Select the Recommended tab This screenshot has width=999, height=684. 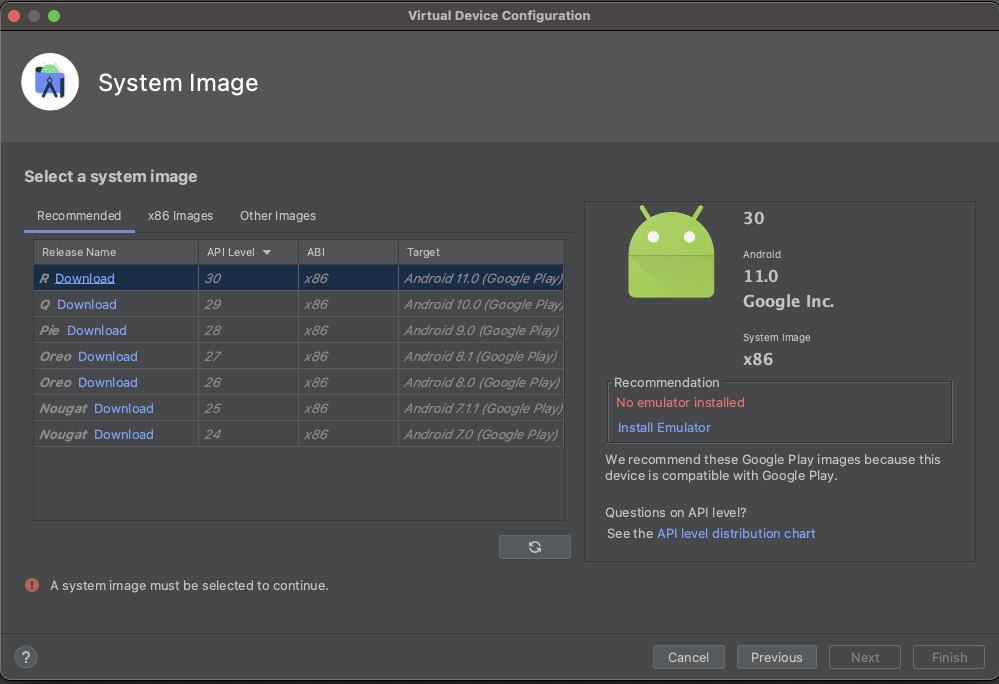pos(79,216)
